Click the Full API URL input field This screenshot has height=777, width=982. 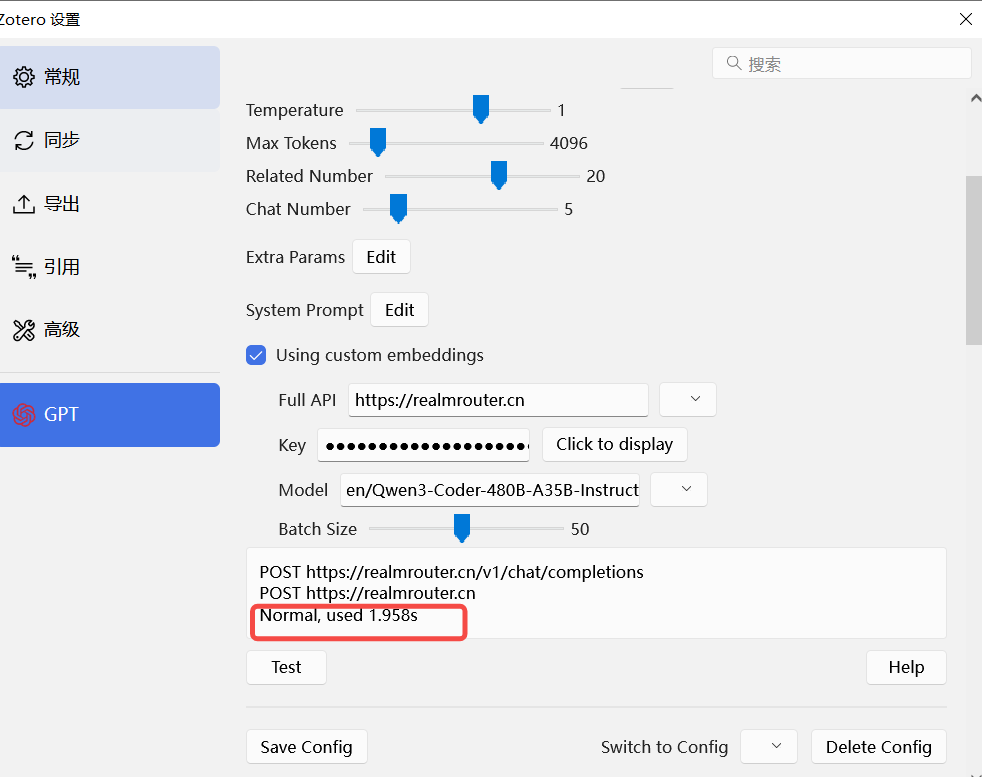pyautogui.click(x=498, y=400)
